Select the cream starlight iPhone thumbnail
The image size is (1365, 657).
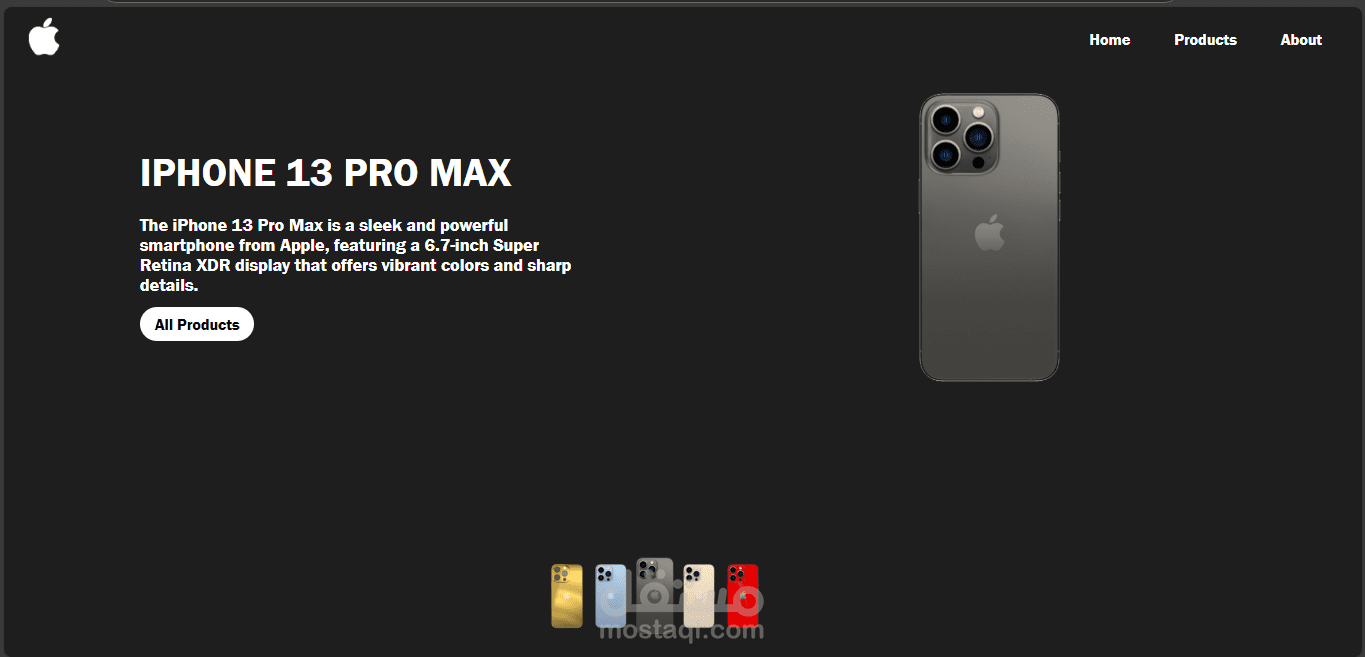698,596
